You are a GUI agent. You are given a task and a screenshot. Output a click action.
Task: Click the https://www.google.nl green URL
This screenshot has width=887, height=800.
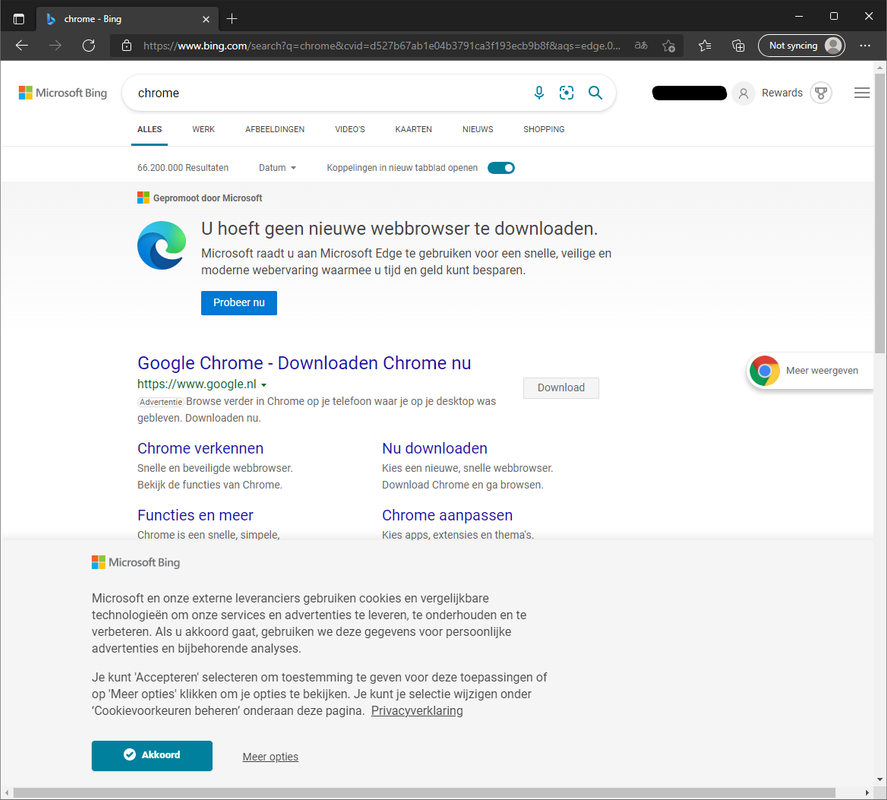(x=197, y=384)
